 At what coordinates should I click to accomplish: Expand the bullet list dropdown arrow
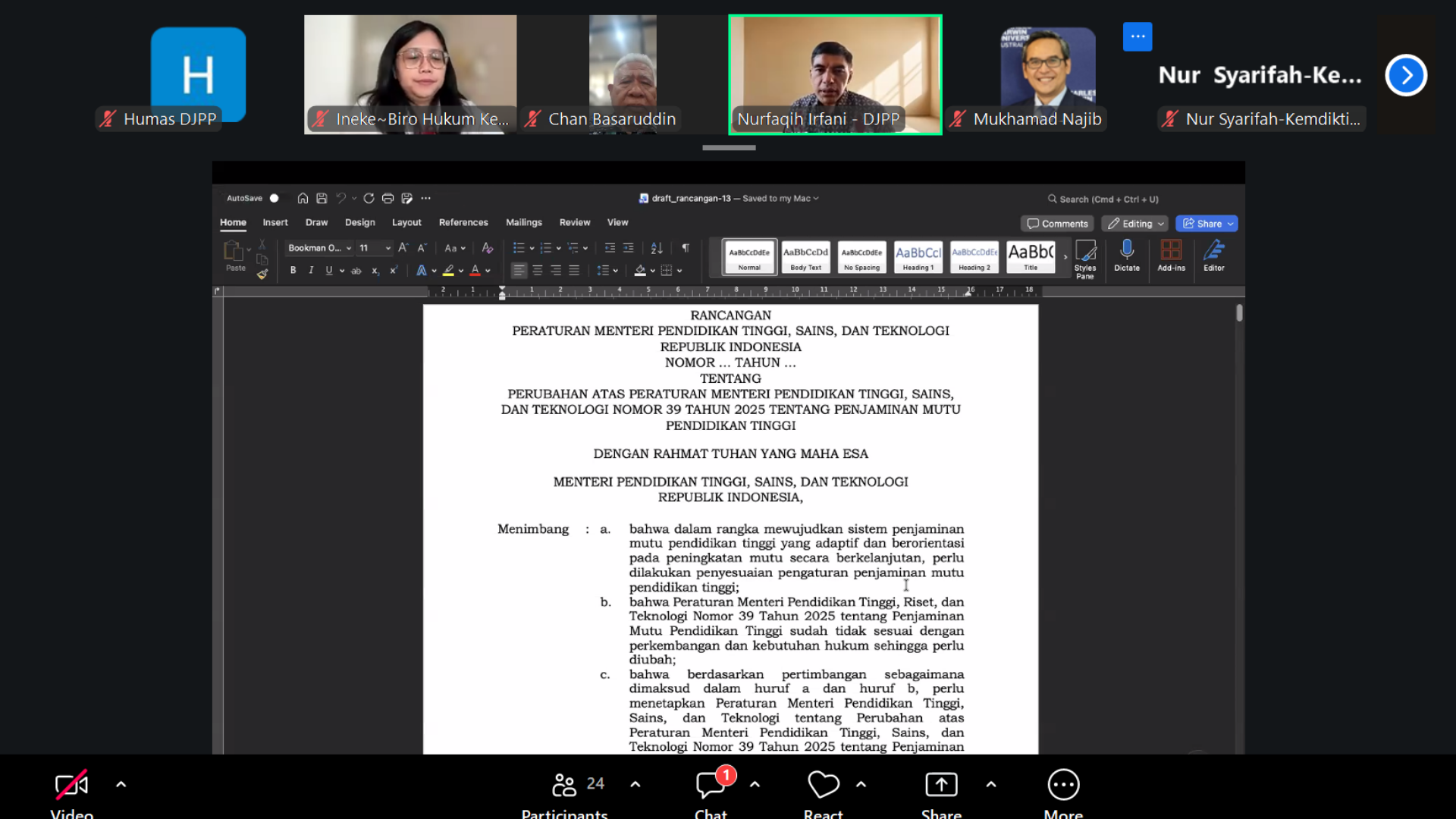click(x=532, y=248)
